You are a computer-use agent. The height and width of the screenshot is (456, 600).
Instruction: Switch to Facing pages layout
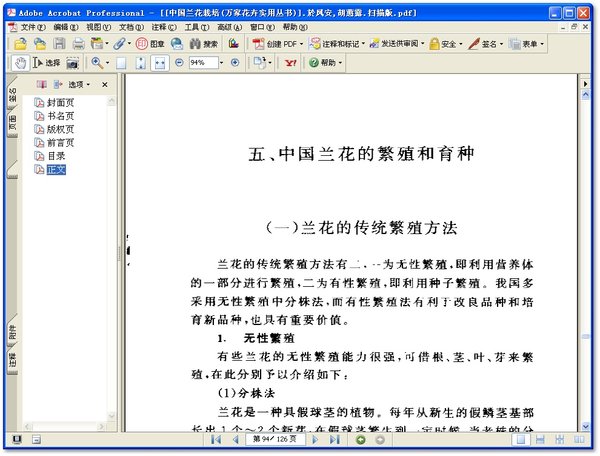tap(579, 440)
